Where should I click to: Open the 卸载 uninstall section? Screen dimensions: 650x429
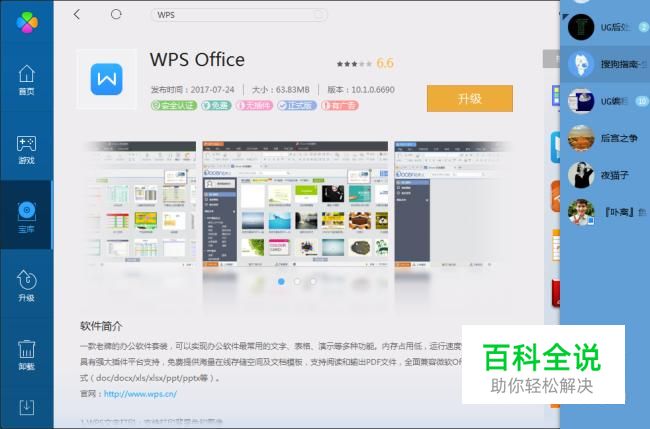[x=27, y=355]
